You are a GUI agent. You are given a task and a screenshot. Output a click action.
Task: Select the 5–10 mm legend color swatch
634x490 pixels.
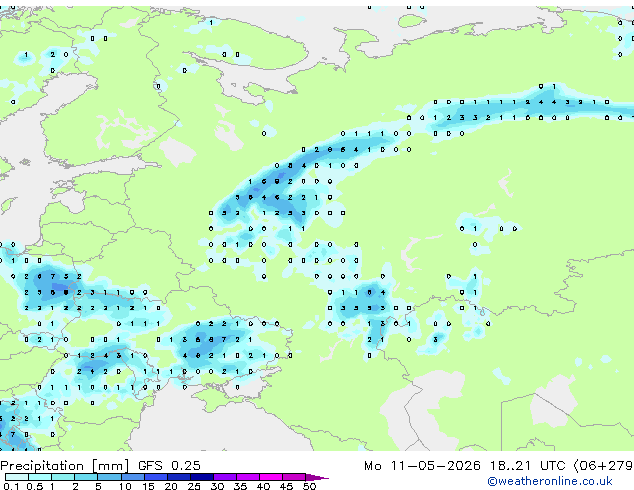tap(109, 477)
